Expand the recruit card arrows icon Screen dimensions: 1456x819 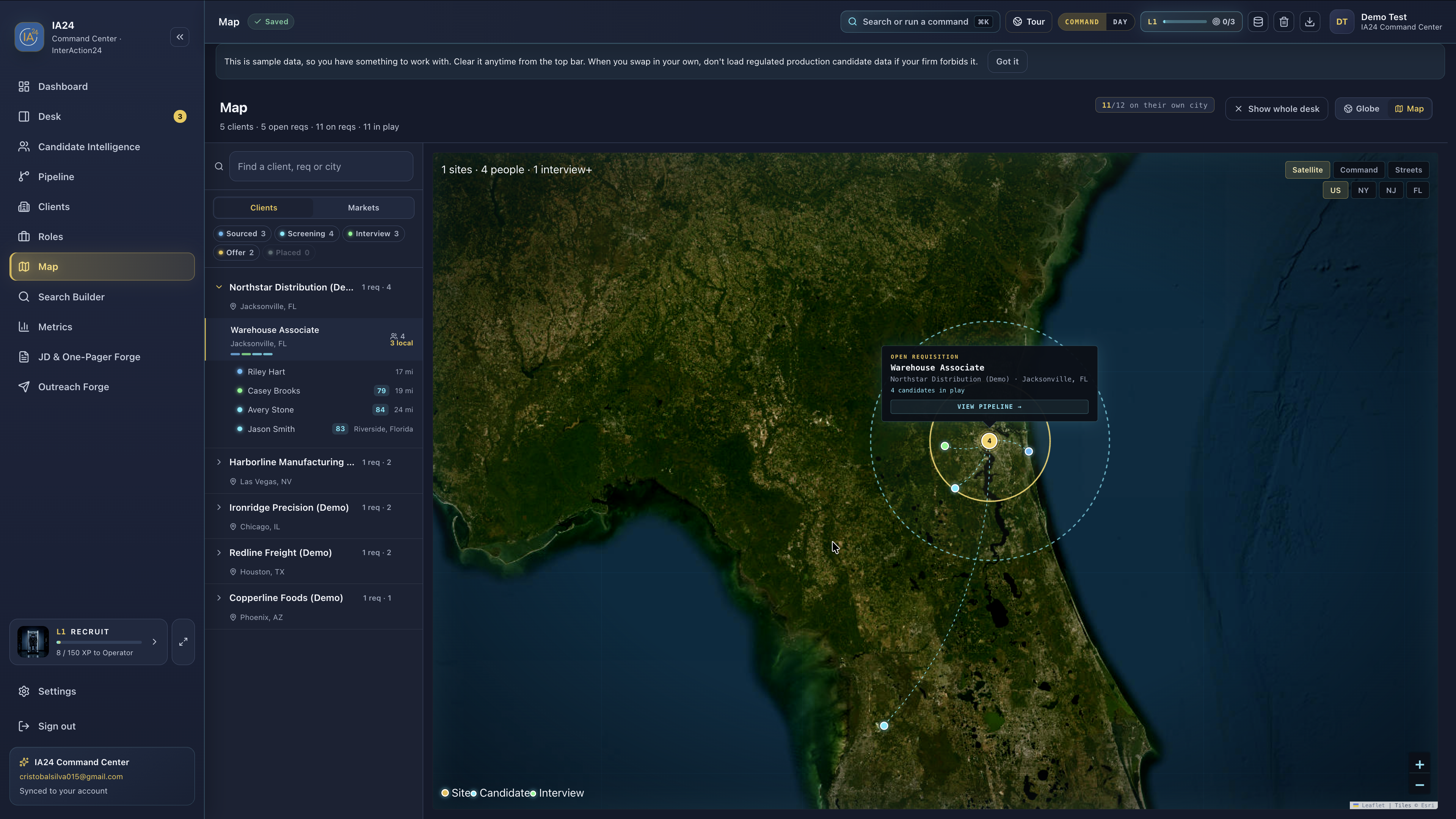[x=183, y=642]
